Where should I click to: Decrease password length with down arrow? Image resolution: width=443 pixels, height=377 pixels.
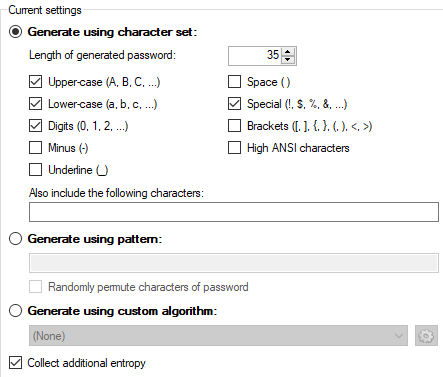click(x=288, y=60)
